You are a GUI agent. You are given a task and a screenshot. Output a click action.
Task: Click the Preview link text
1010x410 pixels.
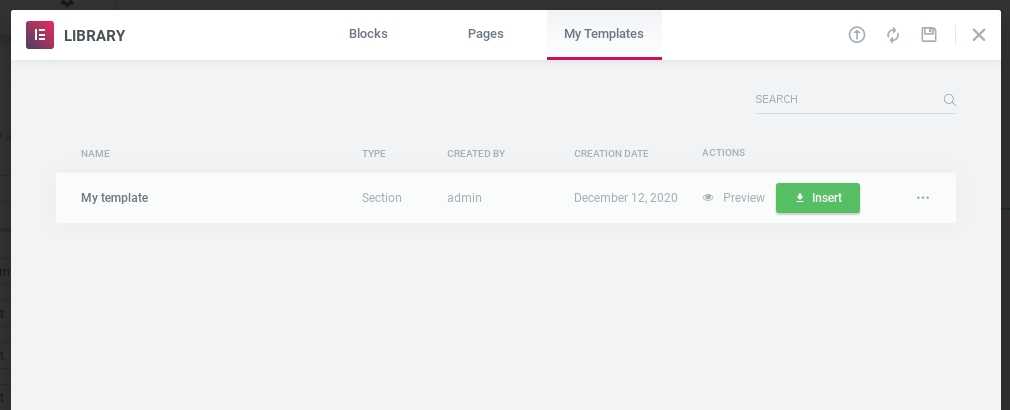click(x=744, y=198)
